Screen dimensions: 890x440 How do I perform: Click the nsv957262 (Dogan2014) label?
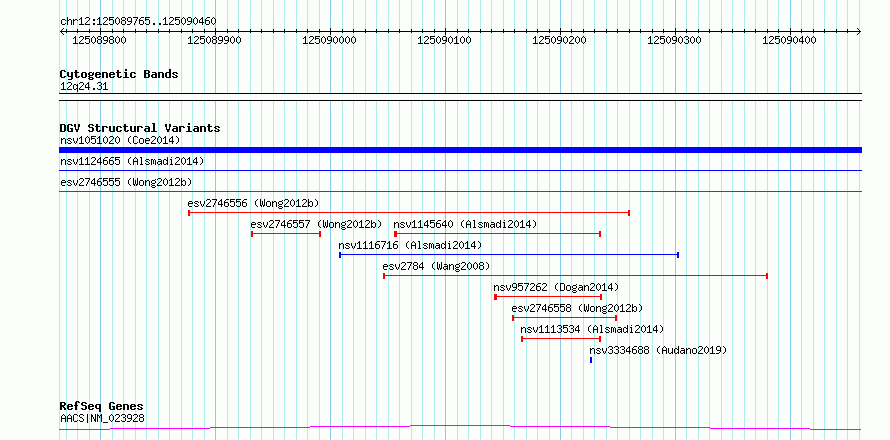556,287
